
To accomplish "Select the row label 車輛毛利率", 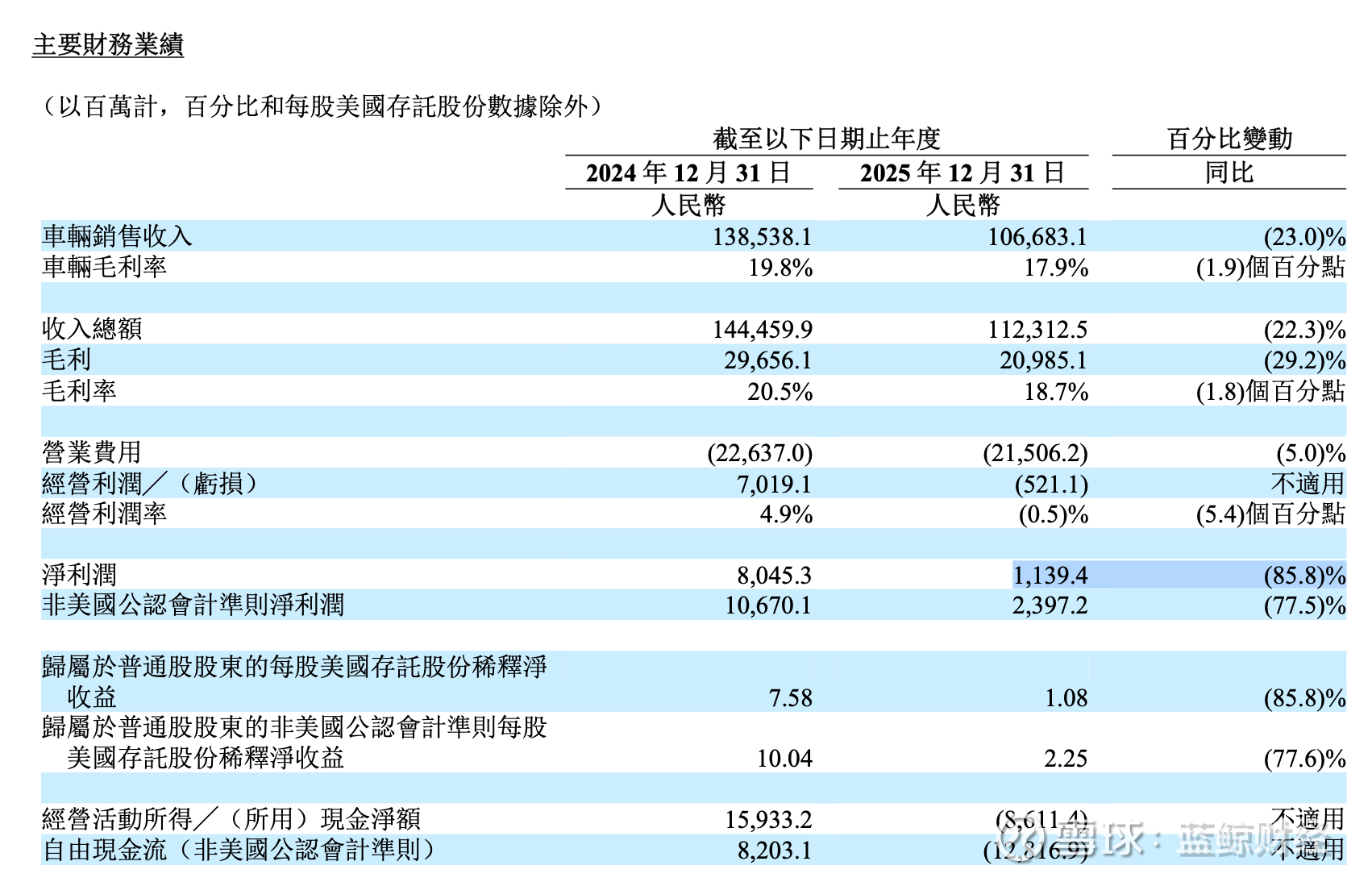I will 105,267.
